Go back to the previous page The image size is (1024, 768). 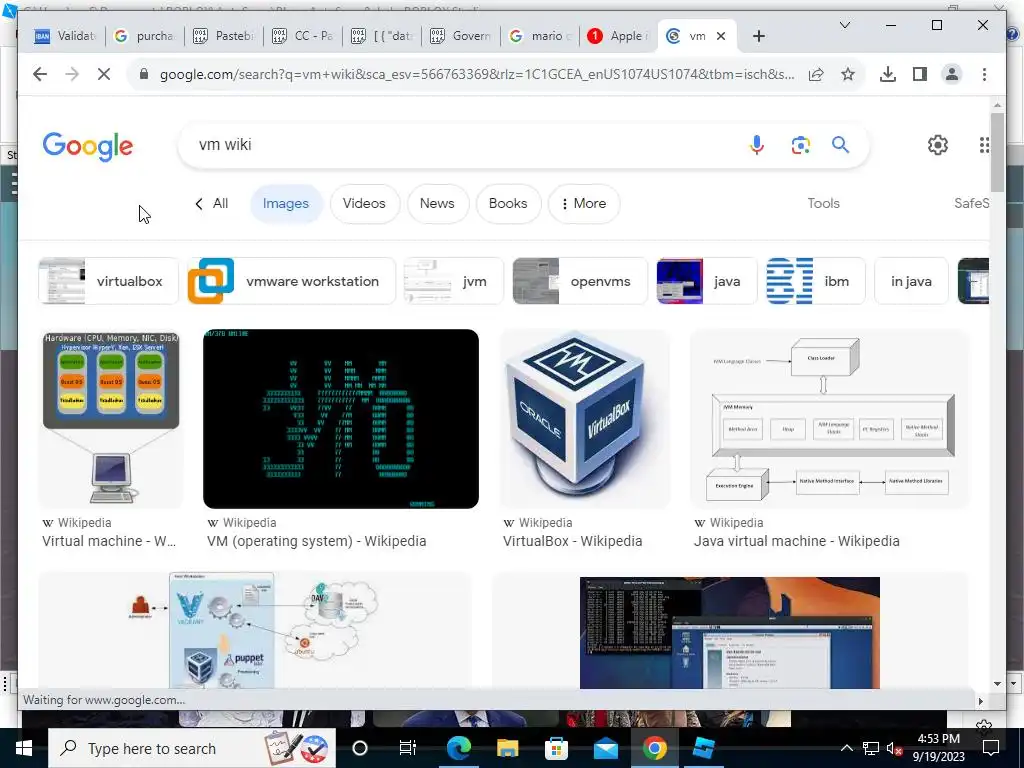point(40,74)
